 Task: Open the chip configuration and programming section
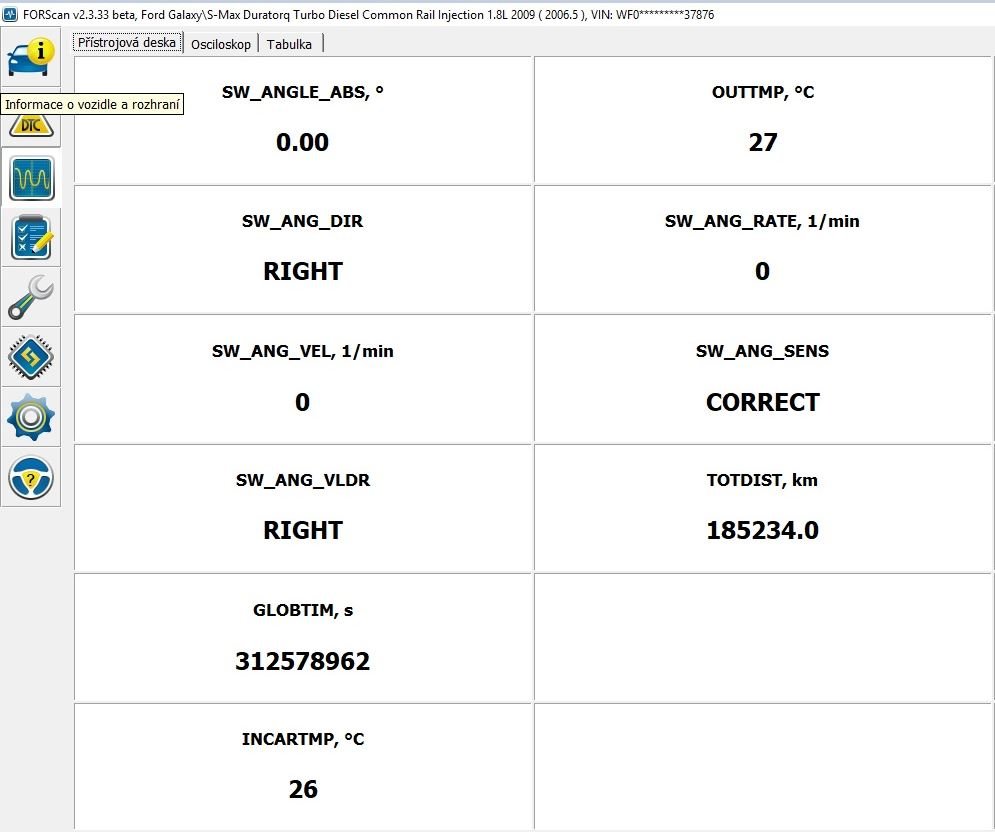pos(31,357)
